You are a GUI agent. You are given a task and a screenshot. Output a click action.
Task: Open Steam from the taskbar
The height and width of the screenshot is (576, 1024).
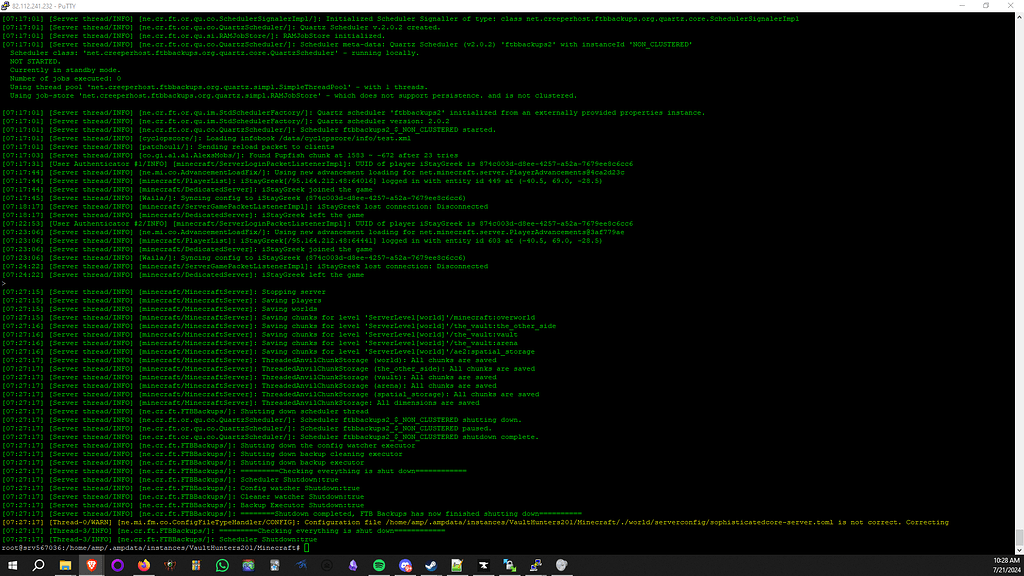[x=430, y=565]
